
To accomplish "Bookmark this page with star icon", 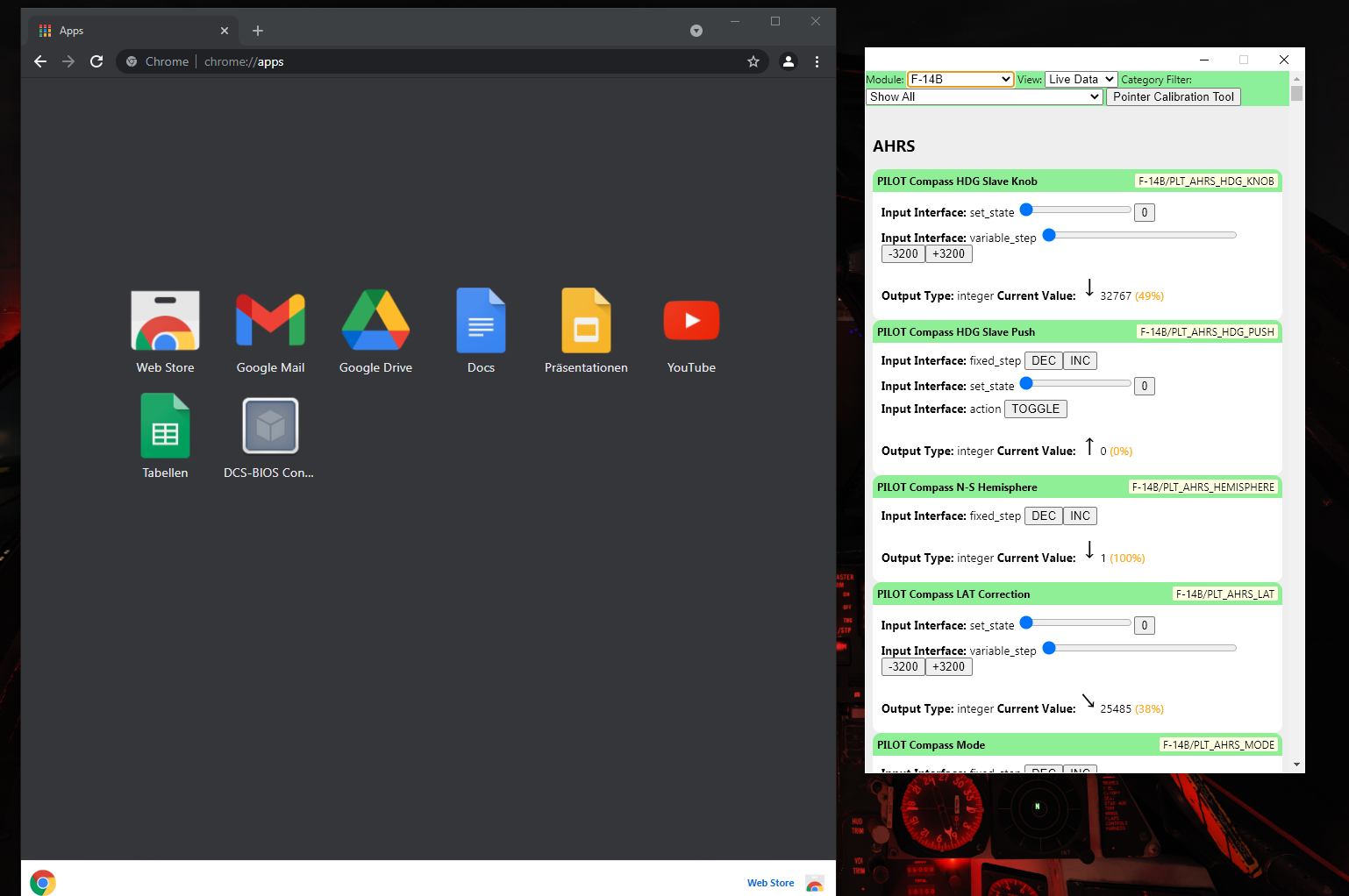I will [x=753, y=61].
